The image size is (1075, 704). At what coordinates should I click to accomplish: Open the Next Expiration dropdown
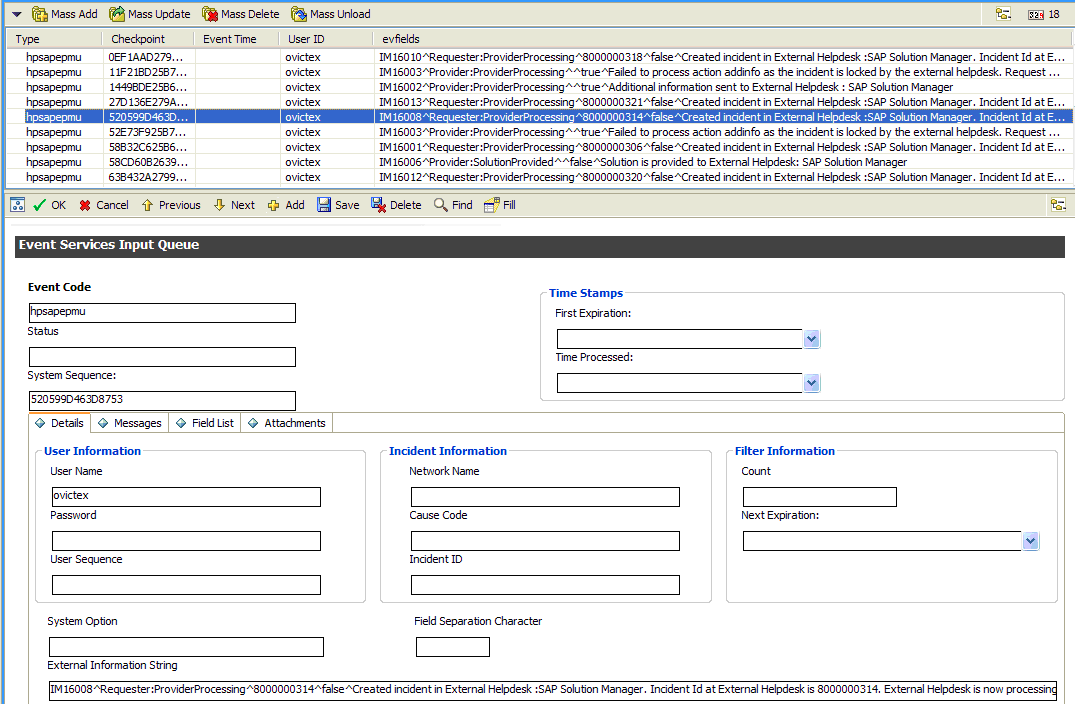pyautogui.click(x=1030, y=542)
